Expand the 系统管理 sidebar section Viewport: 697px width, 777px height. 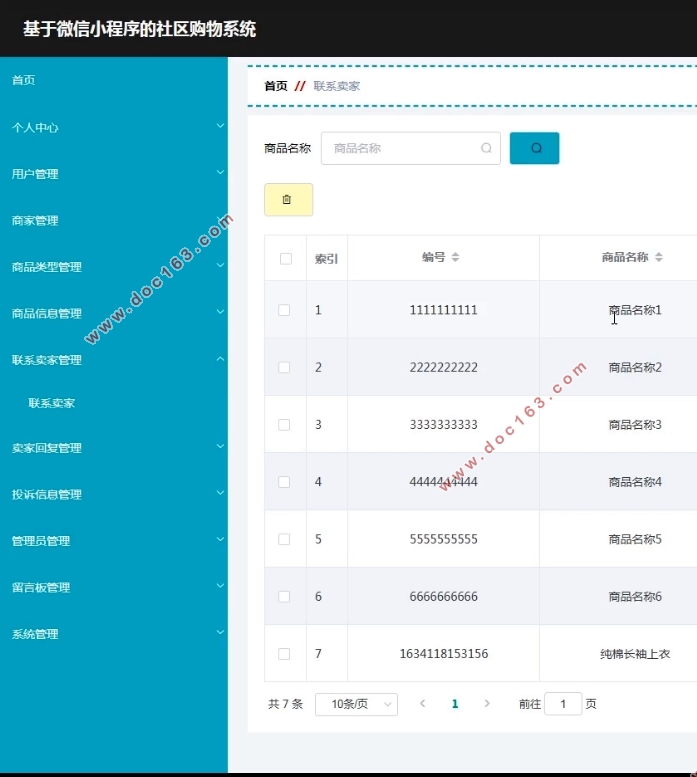(x=114, y=634)
